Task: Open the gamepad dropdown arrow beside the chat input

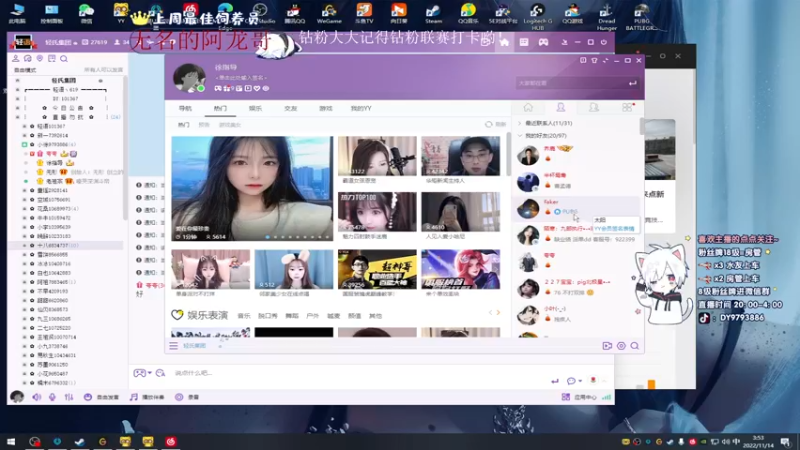Action: coord(149,373)
